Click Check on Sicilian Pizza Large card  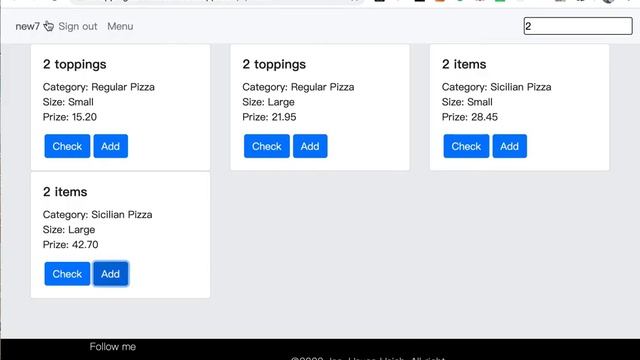(67, 274)
